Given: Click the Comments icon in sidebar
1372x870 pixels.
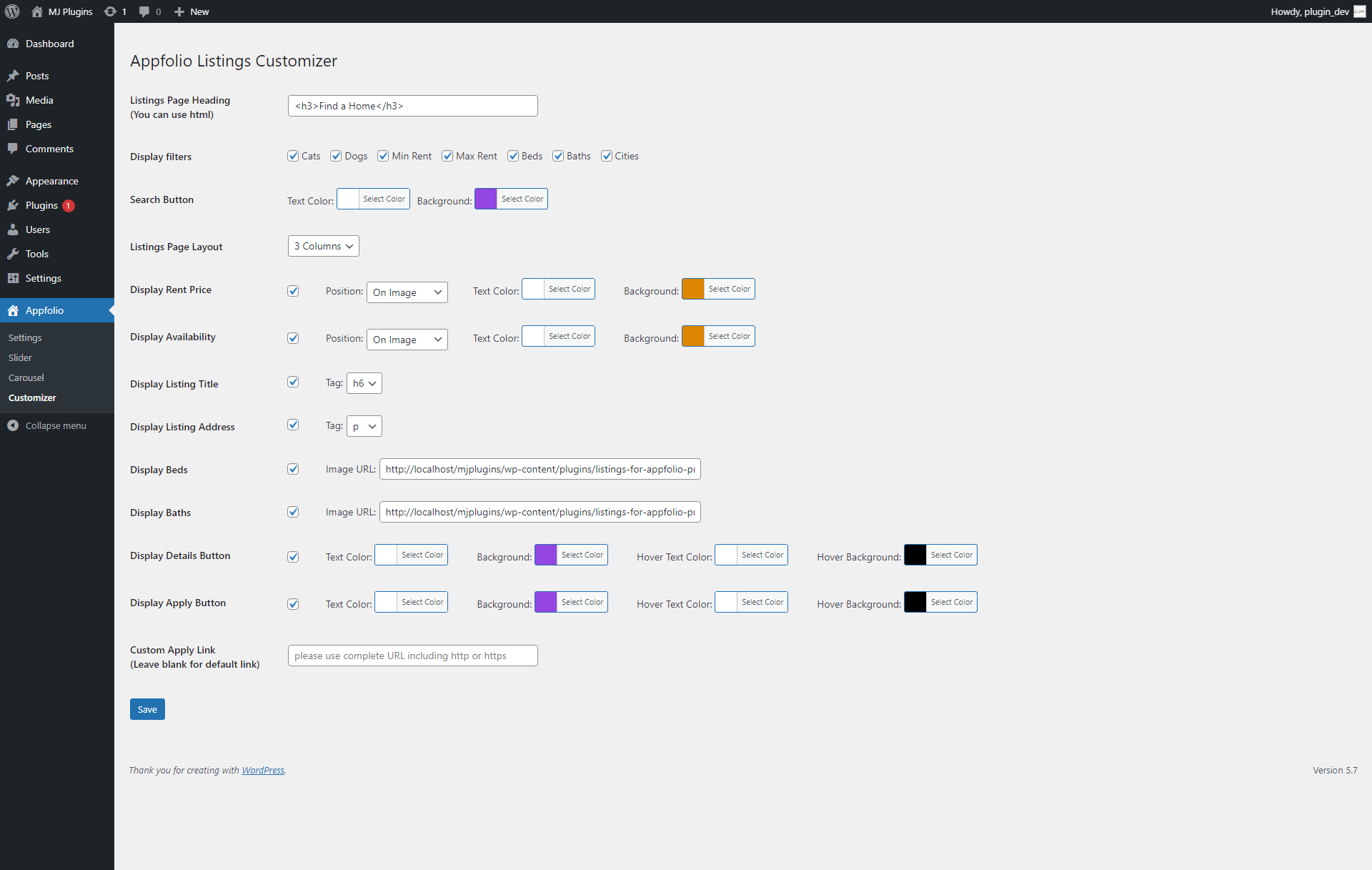Looking at the screenshot, I should (x=13, y=149).
